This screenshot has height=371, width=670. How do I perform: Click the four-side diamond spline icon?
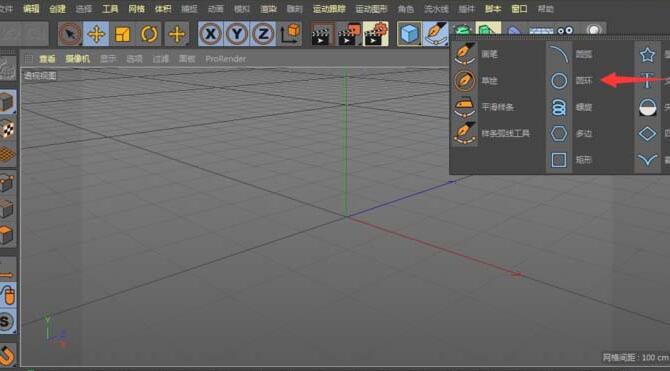(647, 133)
